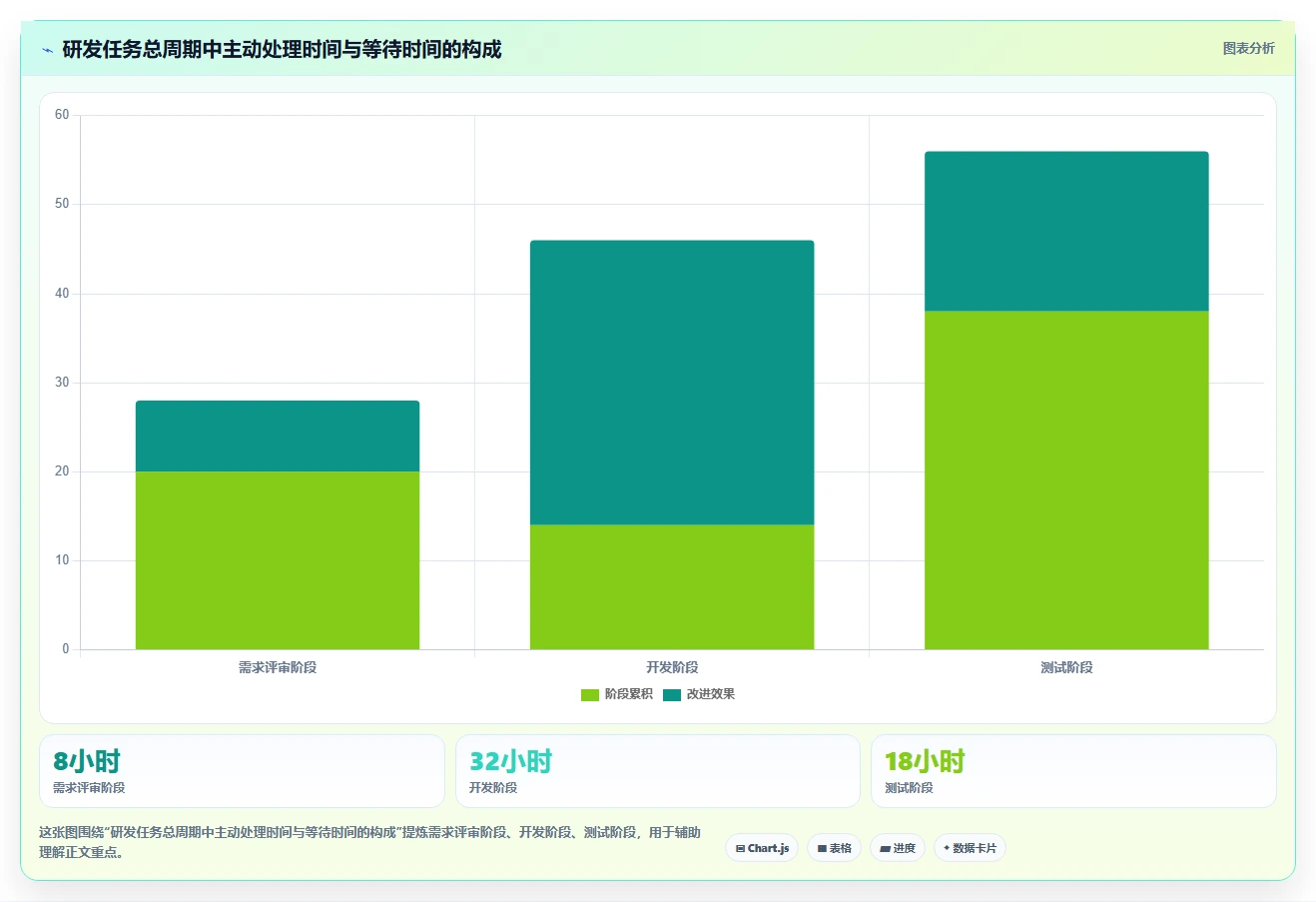Screen dimensions: 1316x902
Task: Toggle the 改进效果 legend item
Action: point(699,694)
